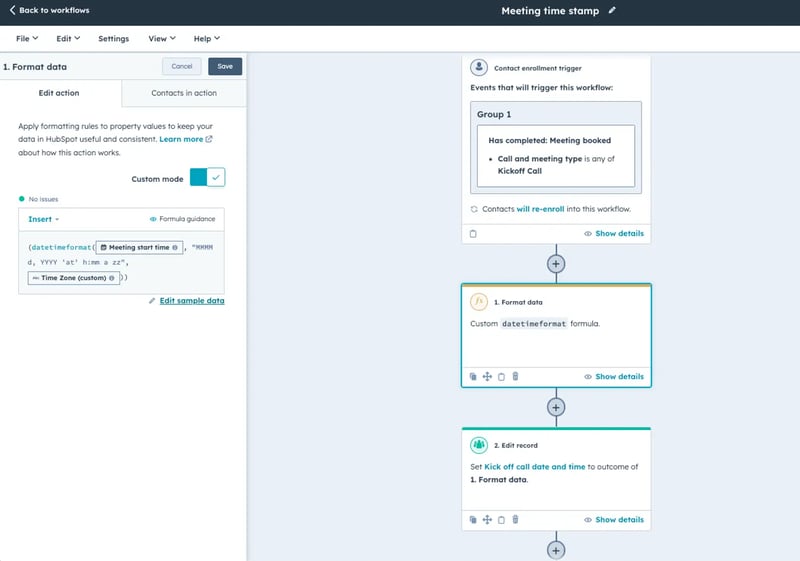Show details of Edit record action
Viewport: 800px width, 561px height.
[614, 520]
